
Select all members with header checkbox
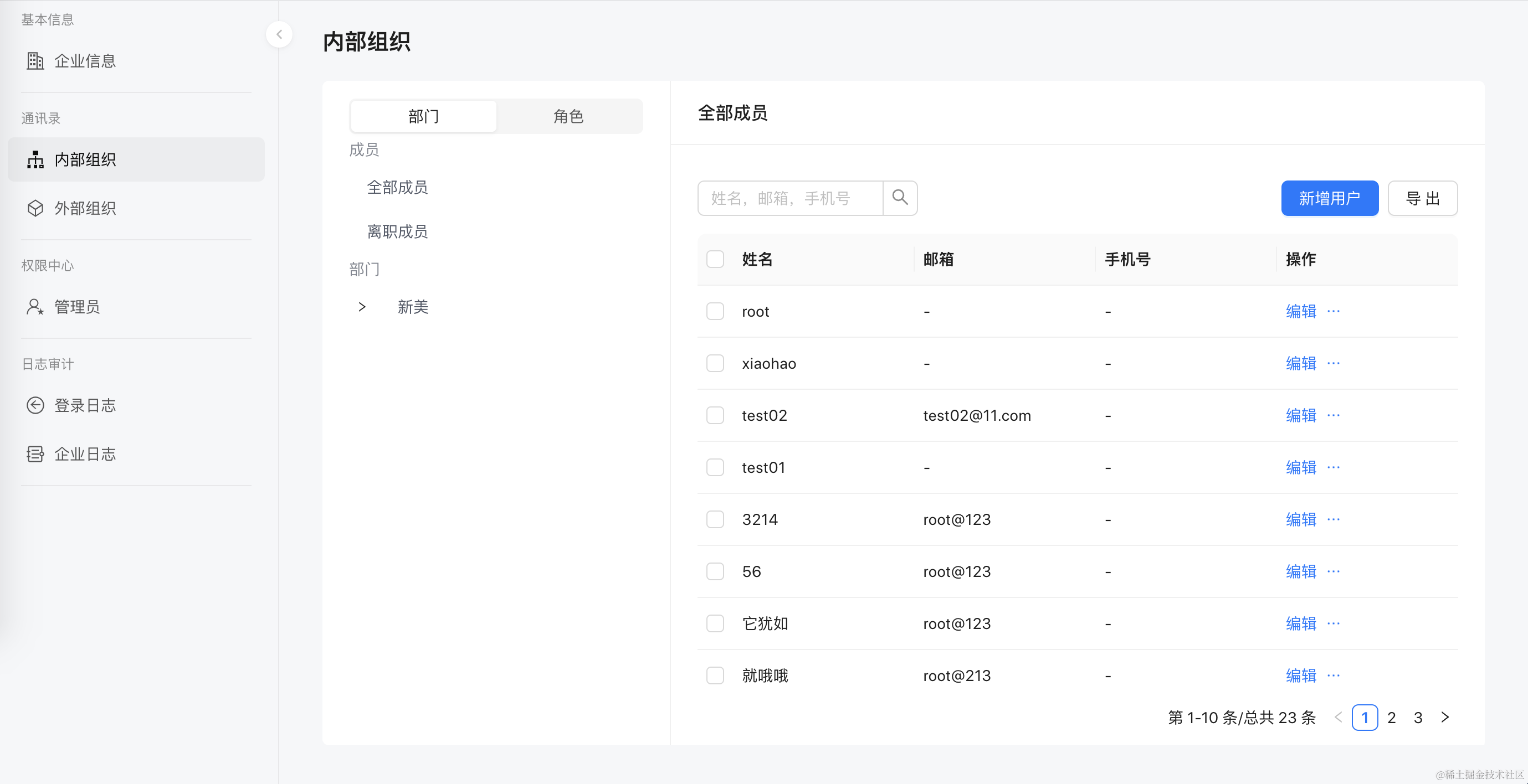(x=715, y=259)
